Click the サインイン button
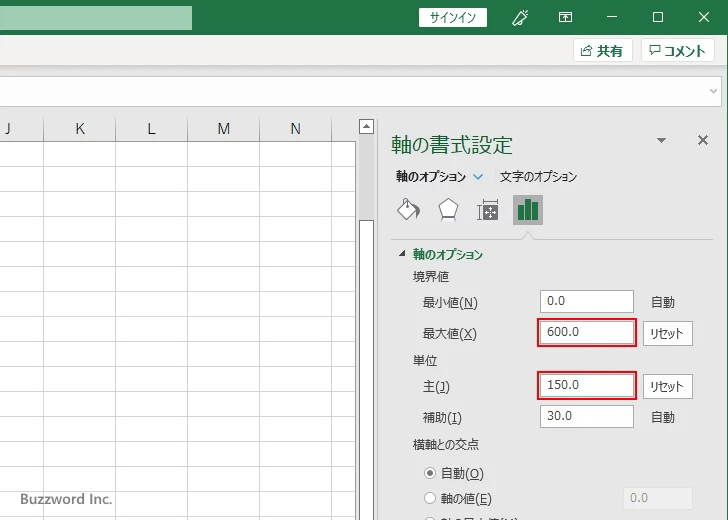This screenshot has width=728, height=520. (453, 18)
